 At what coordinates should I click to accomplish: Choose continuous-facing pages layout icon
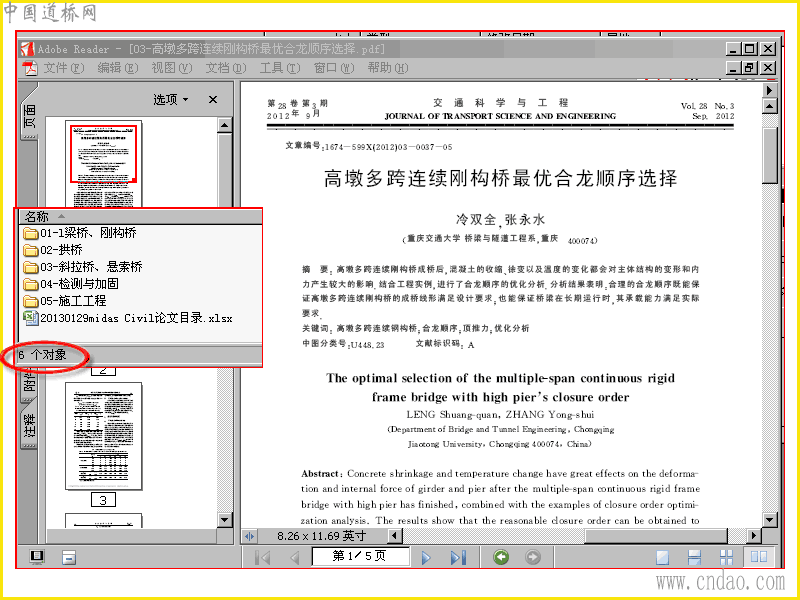point(727,557)
